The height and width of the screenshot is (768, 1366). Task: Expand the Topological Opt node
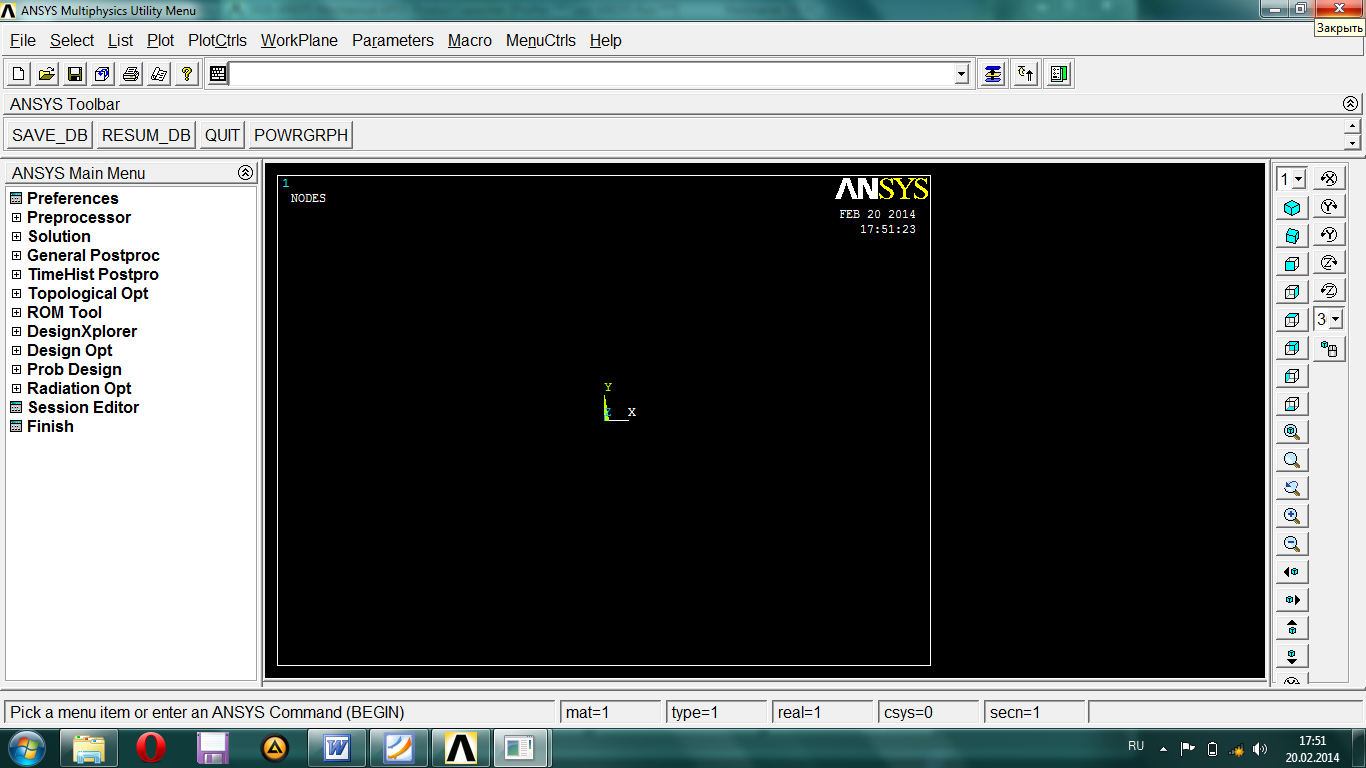point(16,294)
